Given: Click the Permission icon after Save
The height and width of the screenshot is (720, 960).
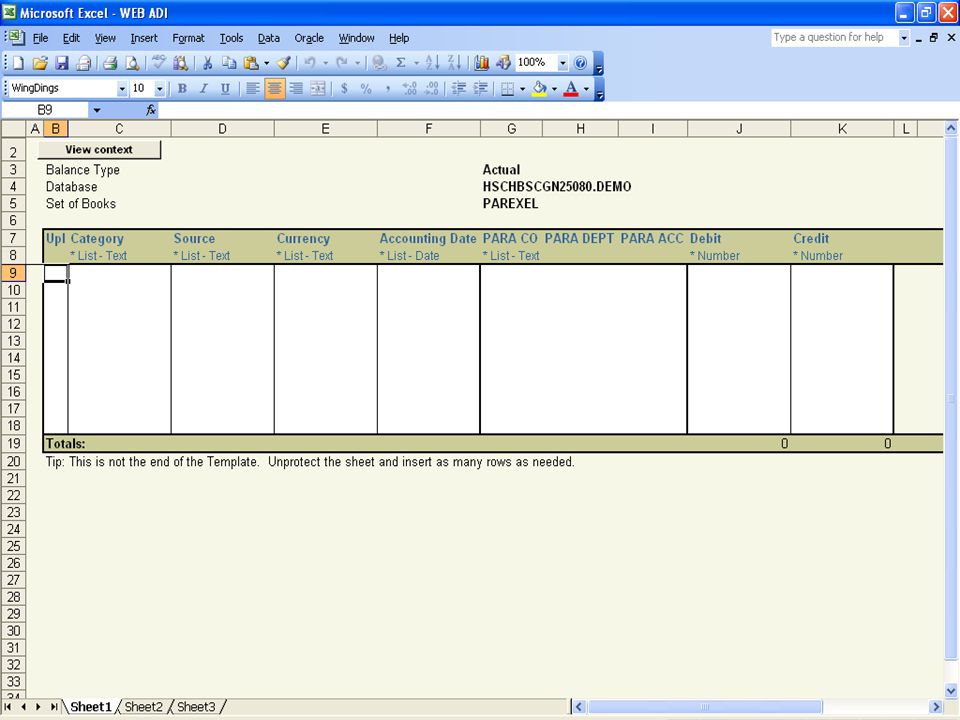Looking at the screenshot, I should tap(84, 62).
